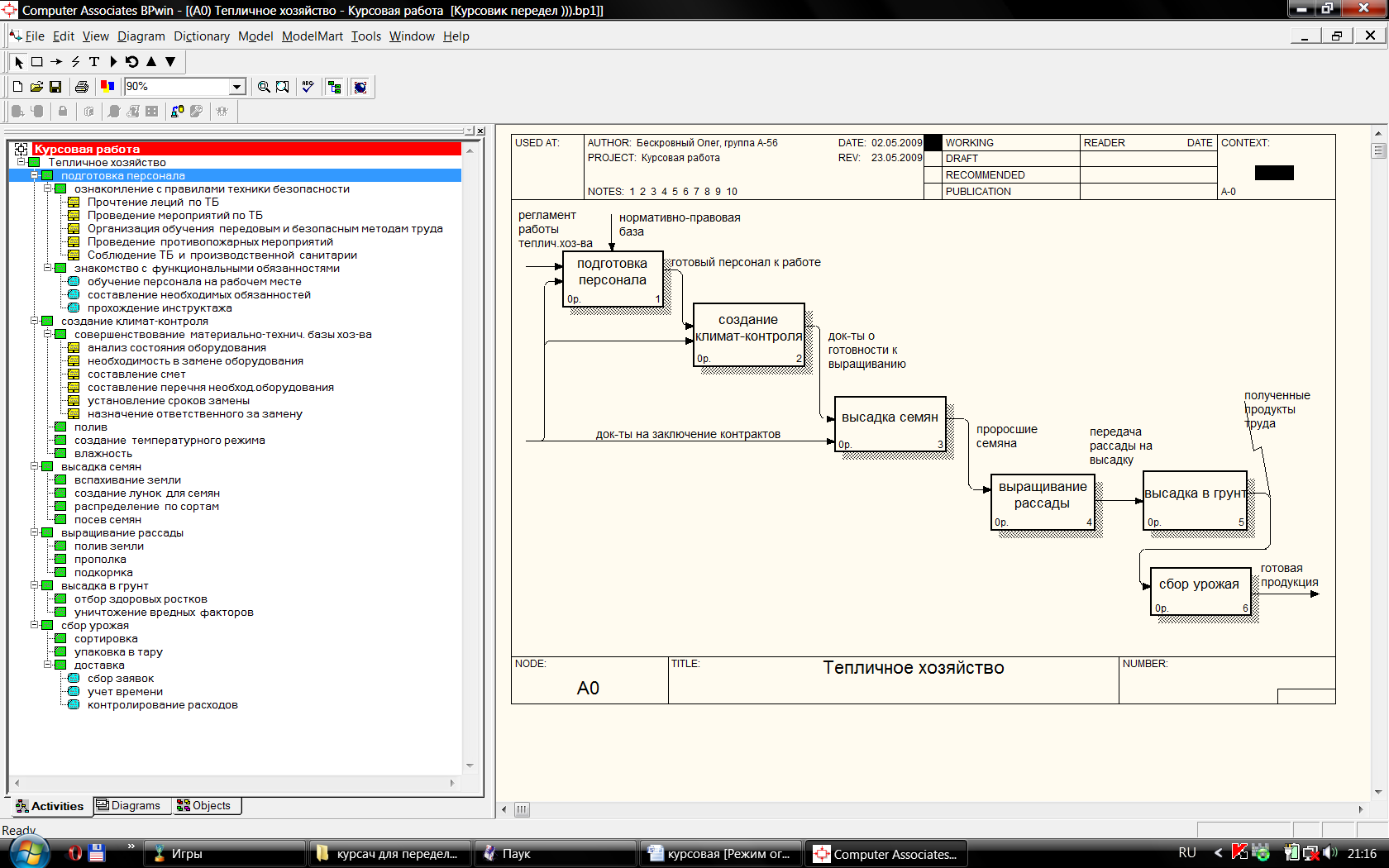
Task: Select the Activity Box tool
Action: pyautogui.click(x=37, y=62)
